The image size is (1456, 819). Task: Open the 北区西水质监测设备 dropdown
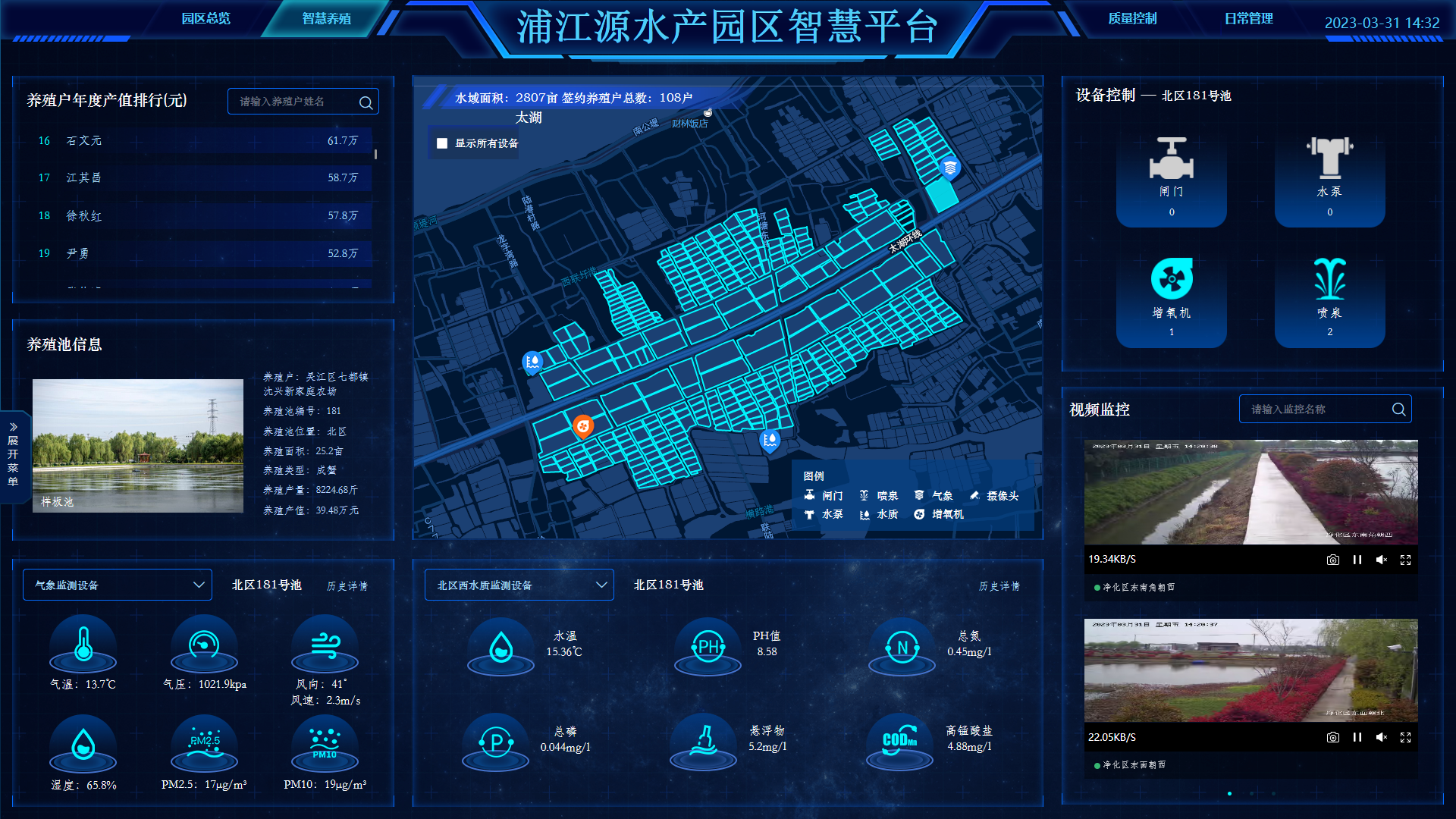[519, 585]
